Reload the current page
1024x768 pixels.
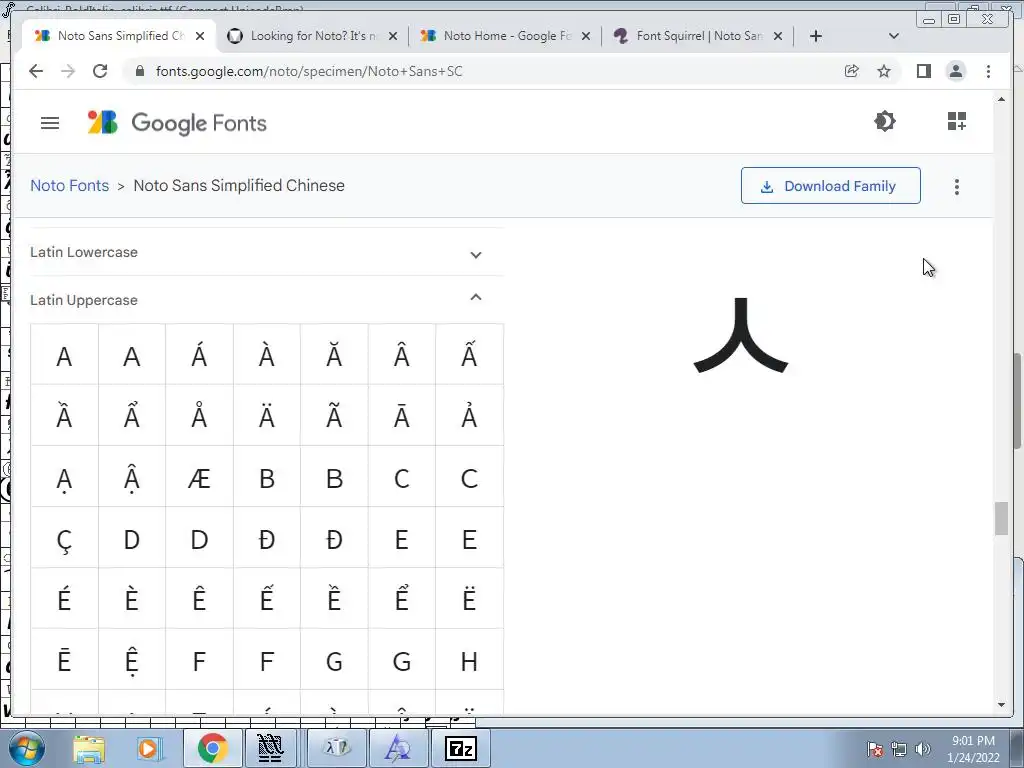point(100,71)
